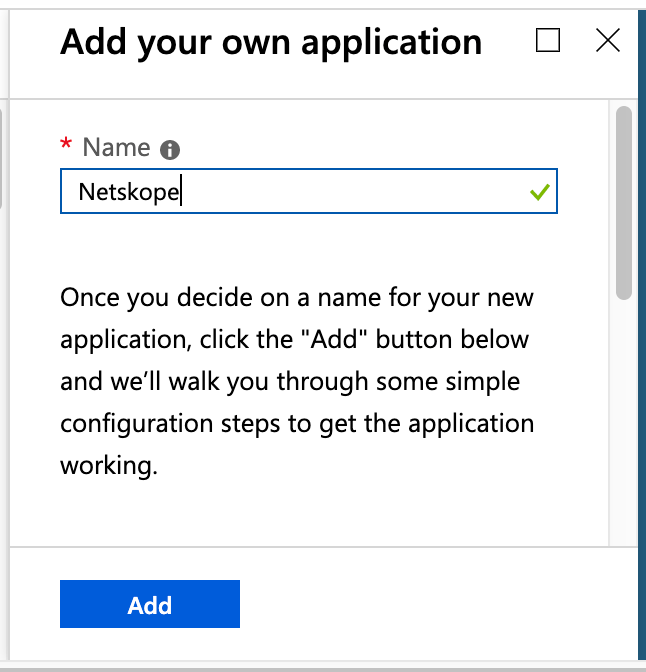Click the green validation checkmark icon

coord(540,192)
